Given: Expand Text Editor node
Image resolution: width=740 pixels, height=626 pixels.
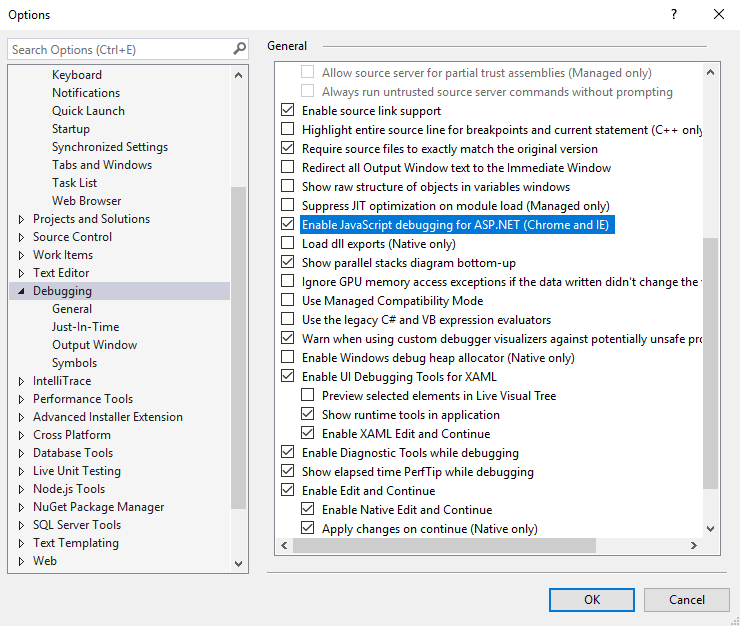Looking at the screenshot, I should (21, 273).
